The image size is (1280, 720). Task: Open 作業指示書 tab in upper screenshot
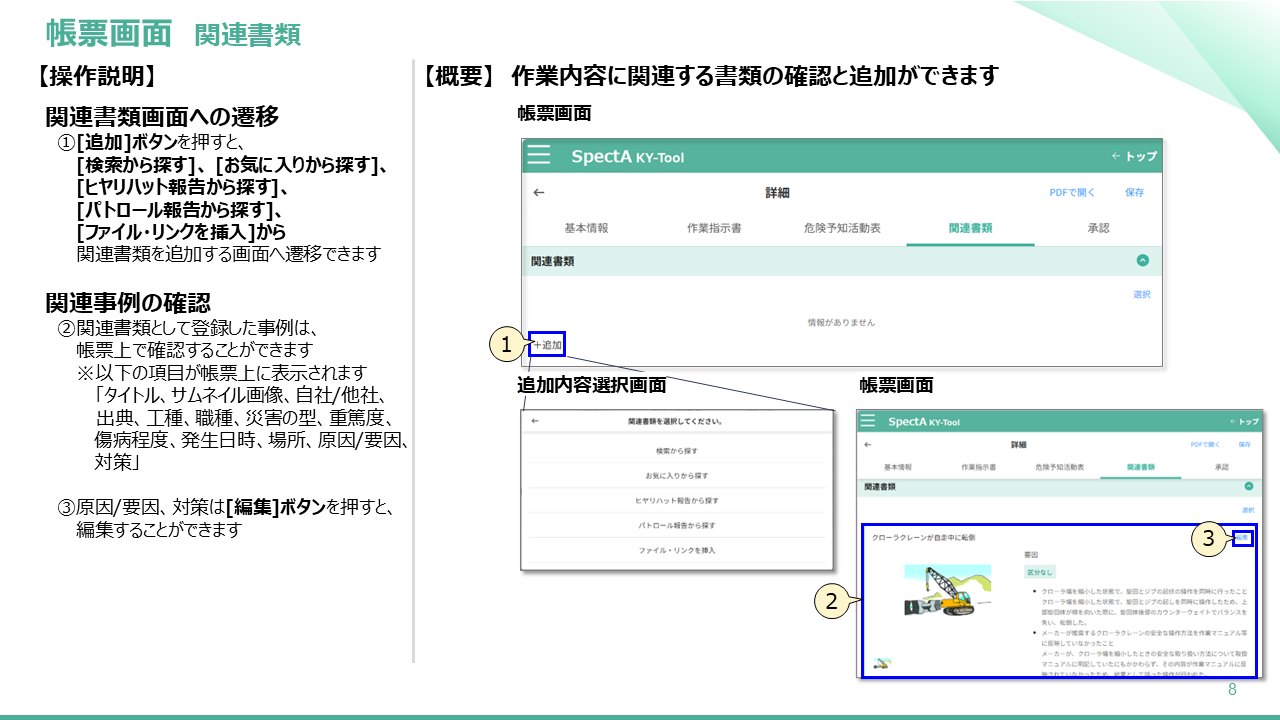pos(714,228)
